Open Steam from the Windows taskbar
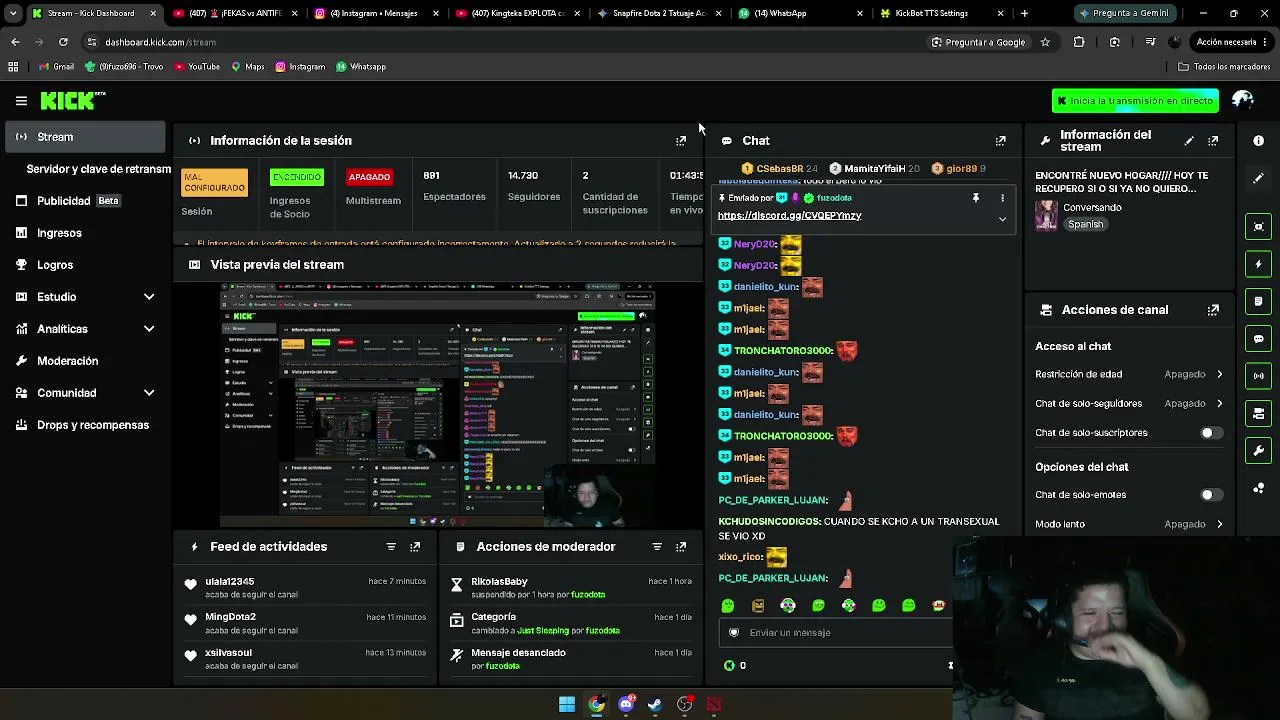Screen dimensions: 1280x720 655,704
